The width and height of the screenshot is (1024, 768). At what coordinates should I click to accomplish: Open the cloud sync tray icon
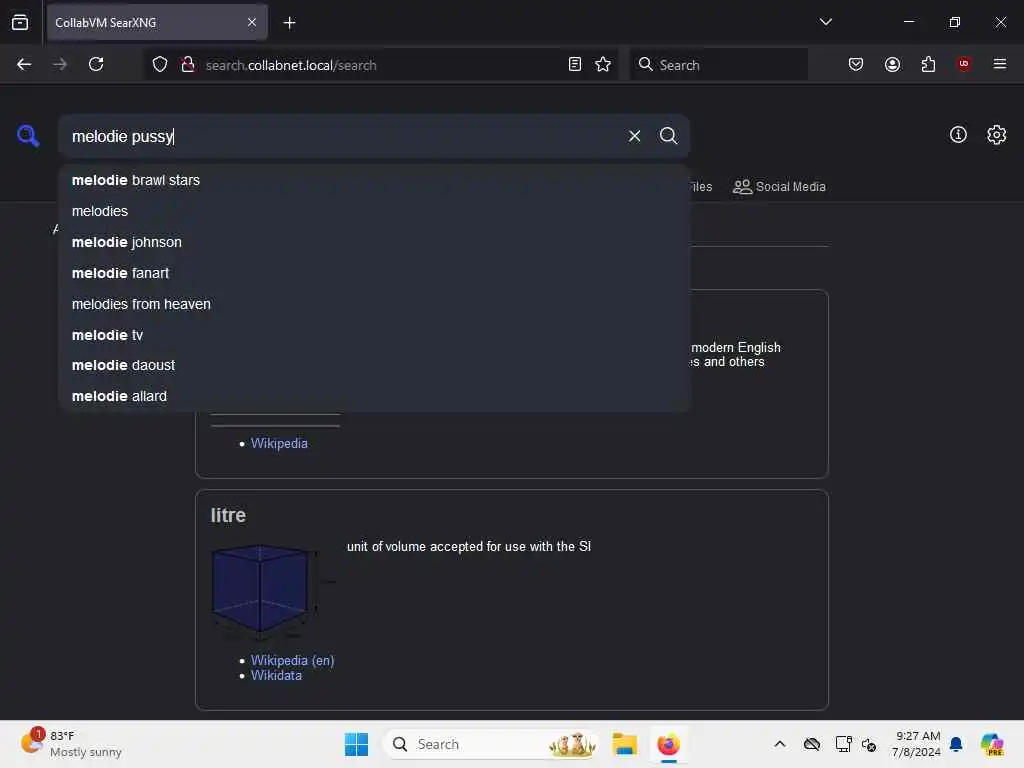pos(812,744)
